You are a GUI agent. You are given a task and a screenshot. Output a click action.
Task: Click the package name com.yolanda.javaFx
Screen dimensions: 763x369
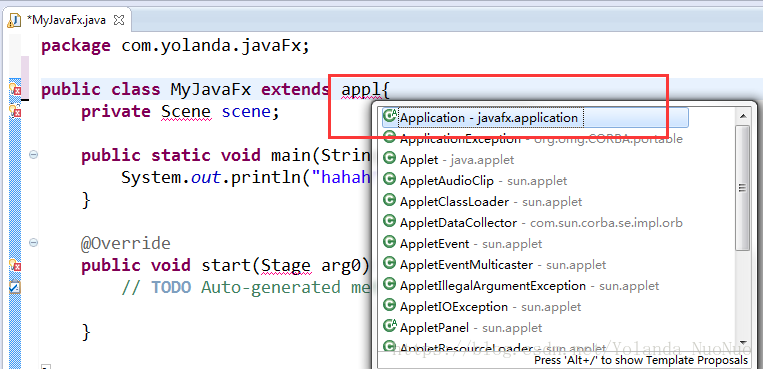[212, 47]
